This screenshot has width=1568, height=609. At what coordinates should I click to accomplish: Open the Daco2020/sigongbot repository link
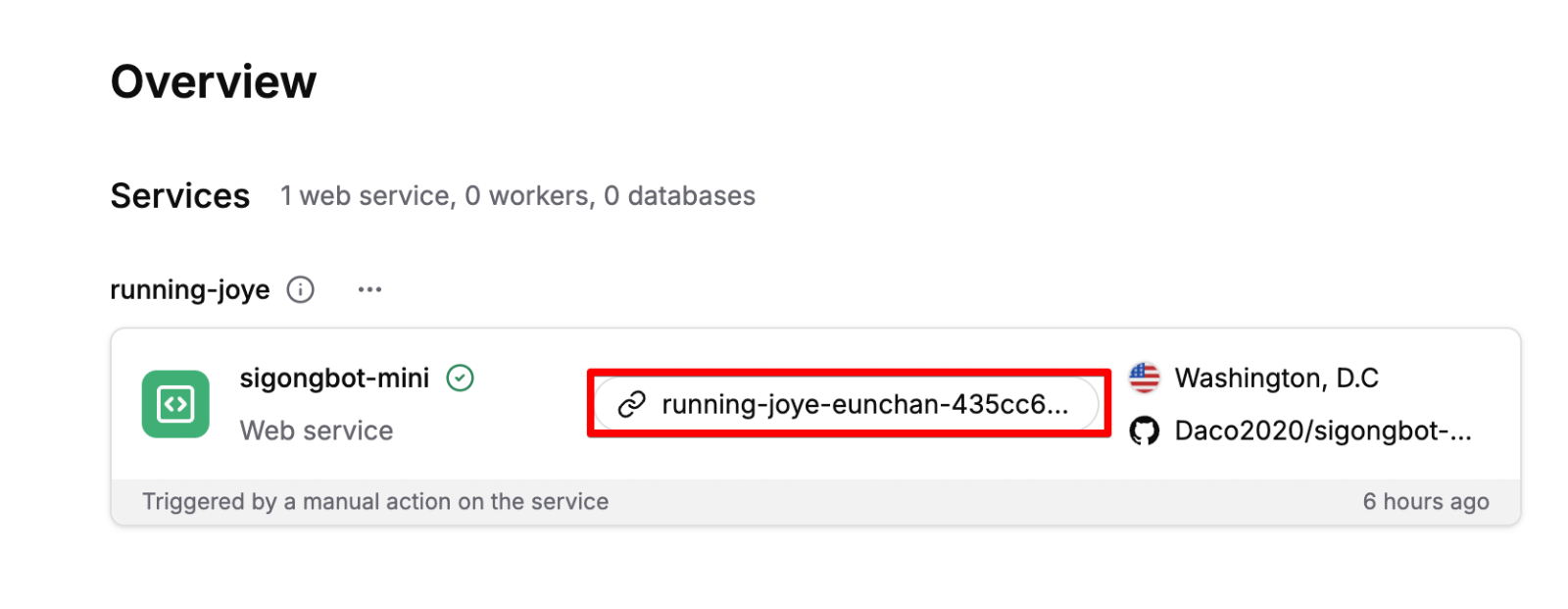tap(1323, 431)
